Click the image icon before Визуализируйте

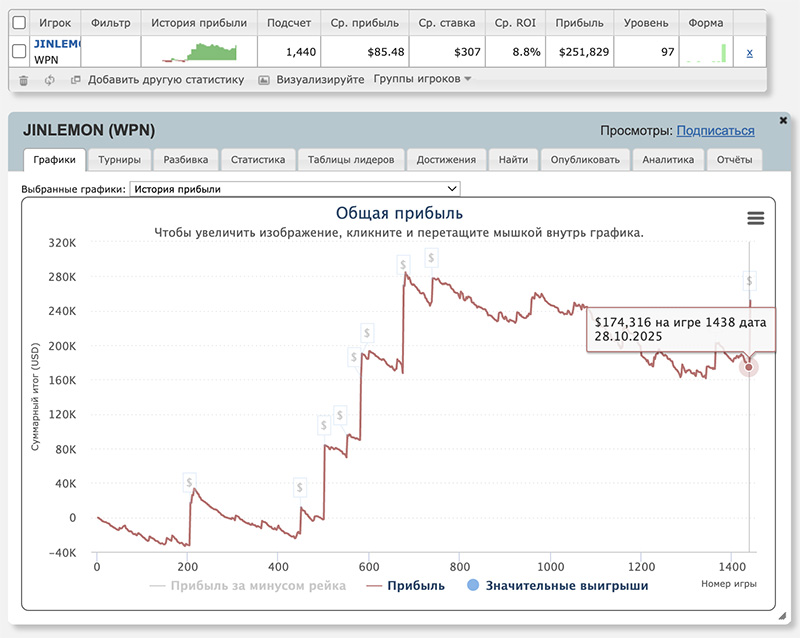pyautogui.click(x=264, y=79)
